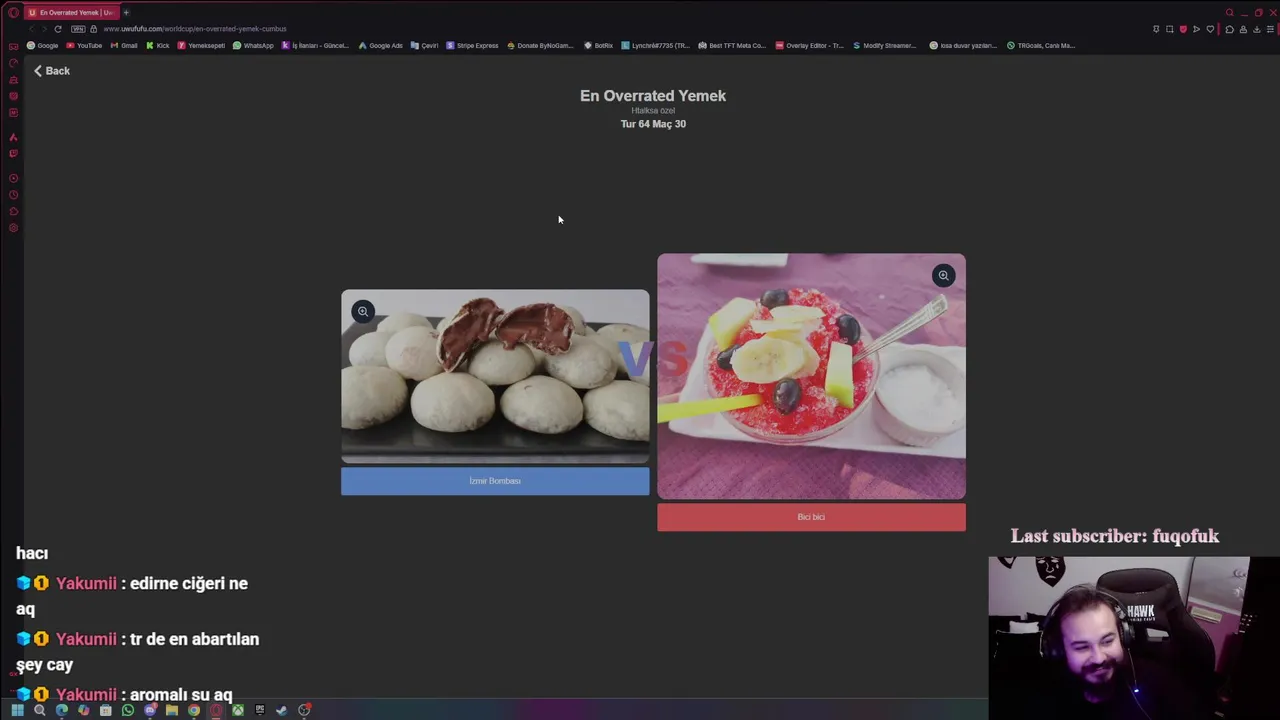Open the chat bubble icon in browser toolbar
Viewport: 1280px width, 720px height.
(x=1229, y=29)
